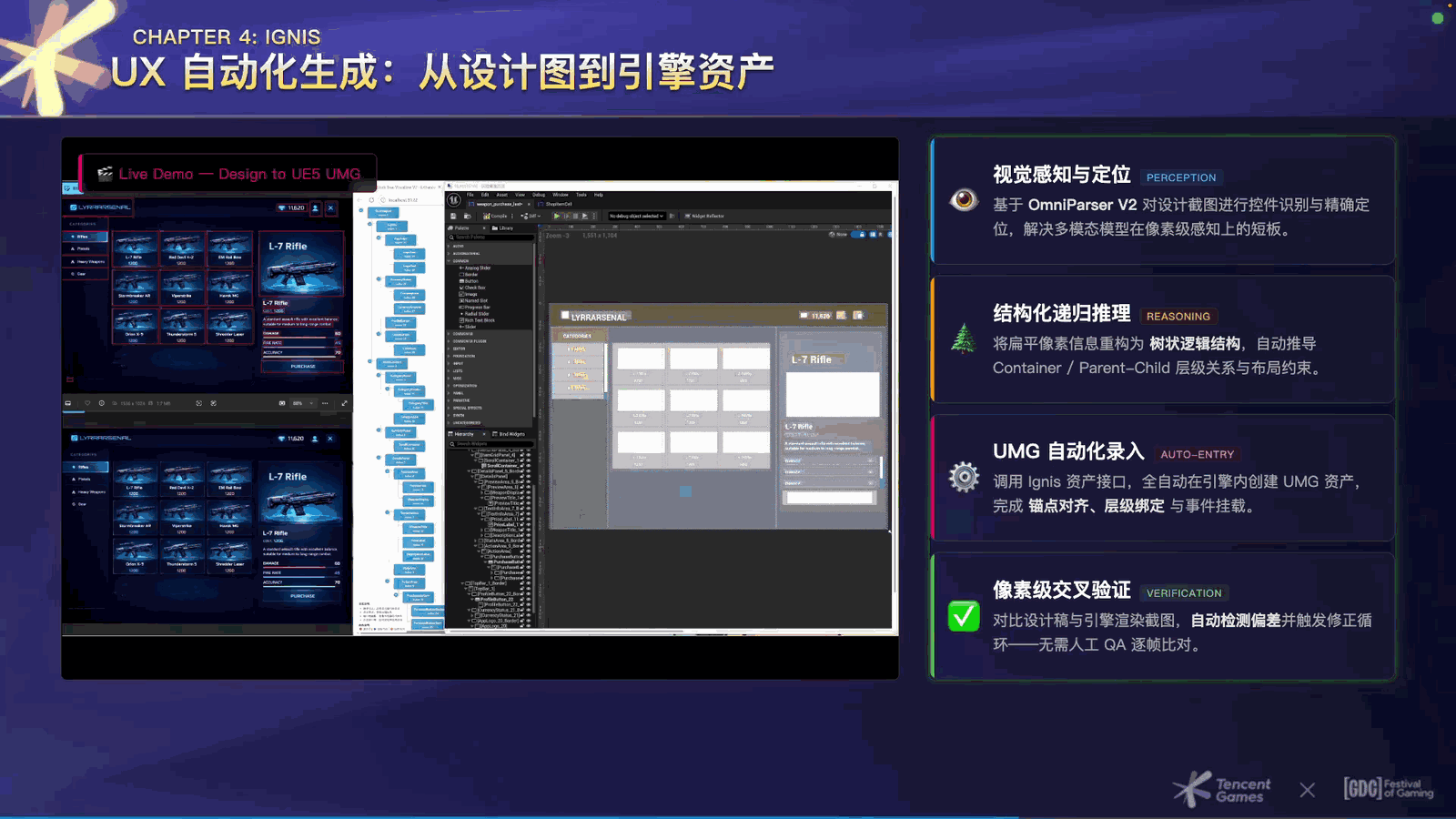Click PURCHASE in the red-outlined mockup
1456x819 pixels.
(303, 367)
